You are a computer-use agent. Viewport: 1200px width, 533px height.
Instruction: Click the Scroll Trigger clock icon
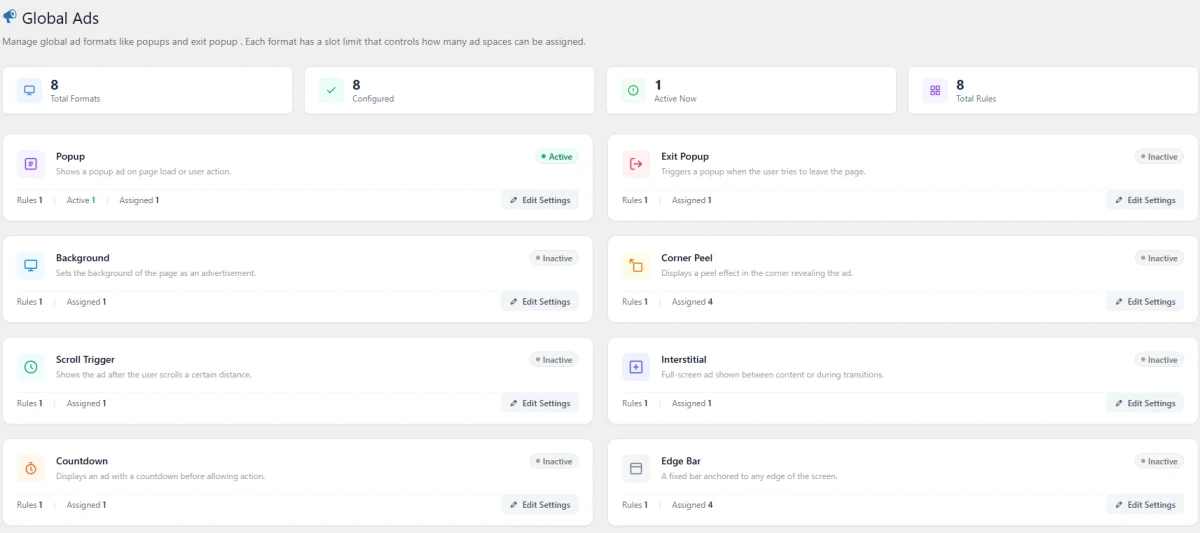click(x=30, y=367)
